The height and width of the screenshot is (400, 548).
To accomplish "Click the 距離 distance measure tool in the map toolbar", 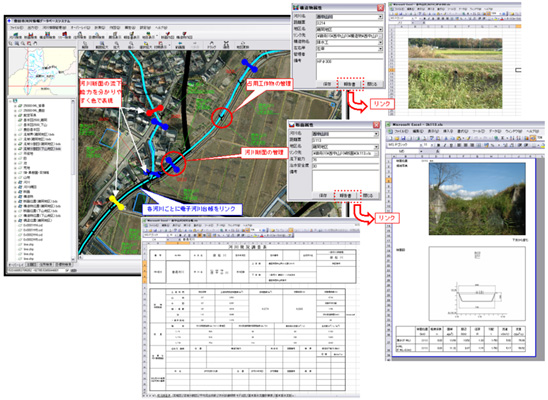I will 226,45.
